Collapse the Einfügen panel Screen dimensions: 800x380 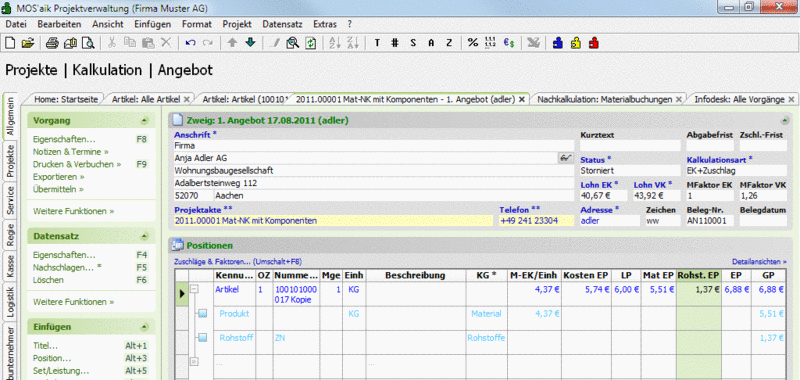tap(144, 327)
